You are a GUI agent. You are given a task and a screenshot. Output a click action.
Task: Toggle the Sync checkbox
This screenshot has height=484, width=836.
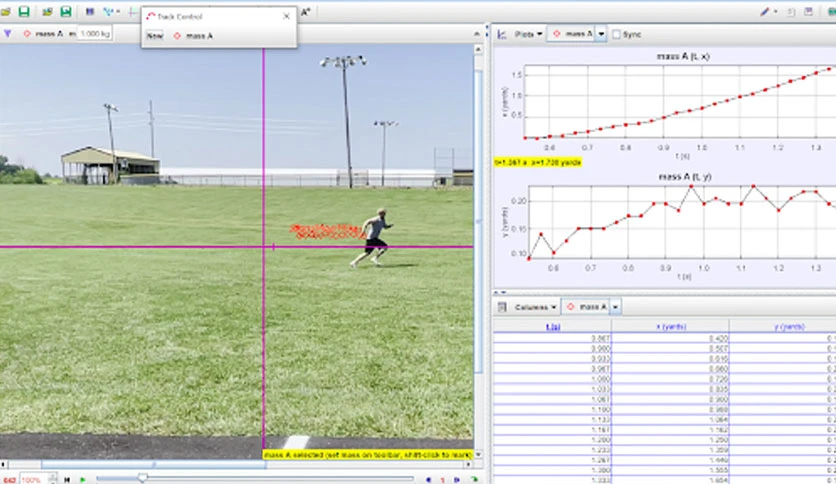(x=616, y=34)
